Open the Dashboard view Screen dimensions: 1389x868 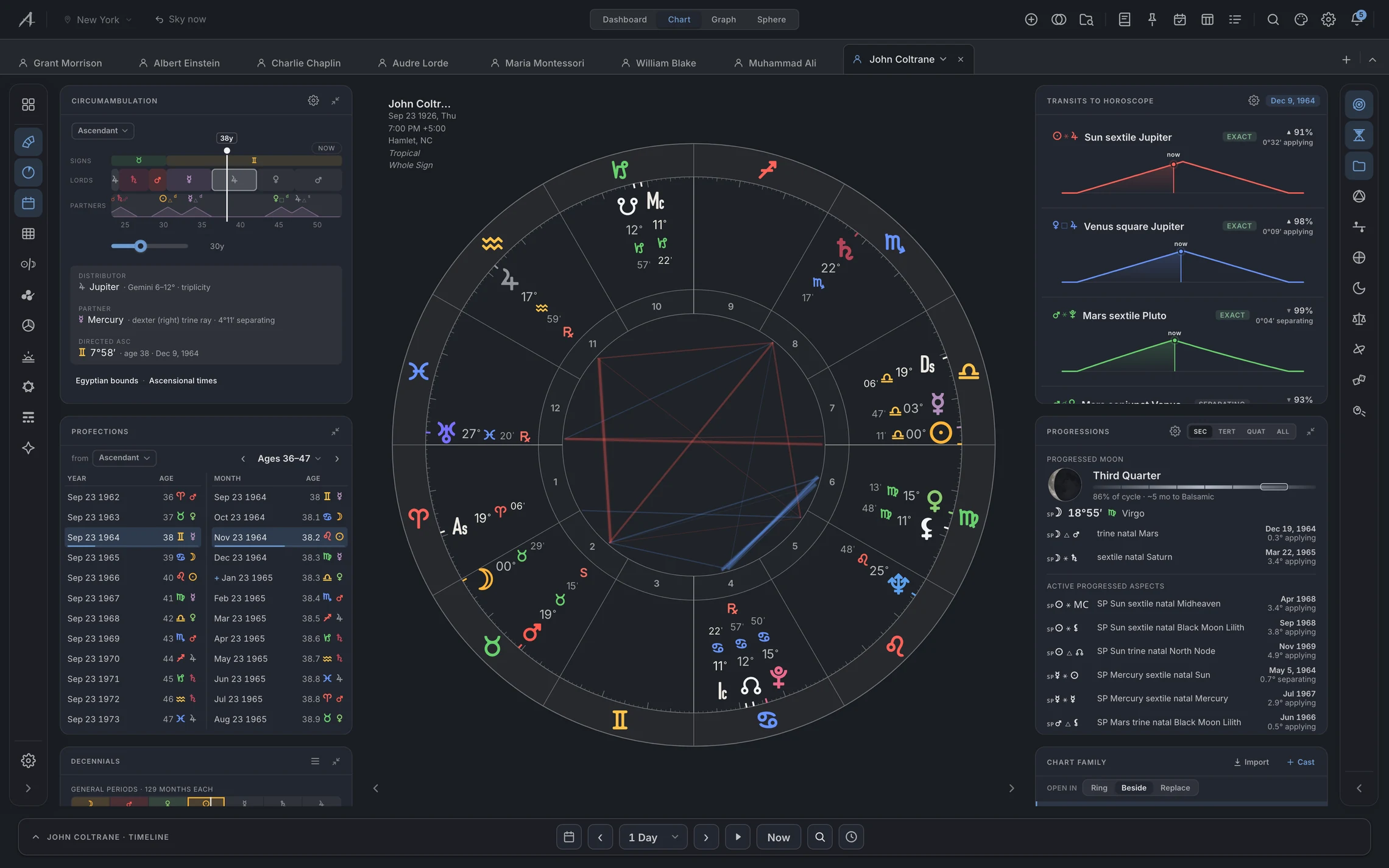(624, 19)
